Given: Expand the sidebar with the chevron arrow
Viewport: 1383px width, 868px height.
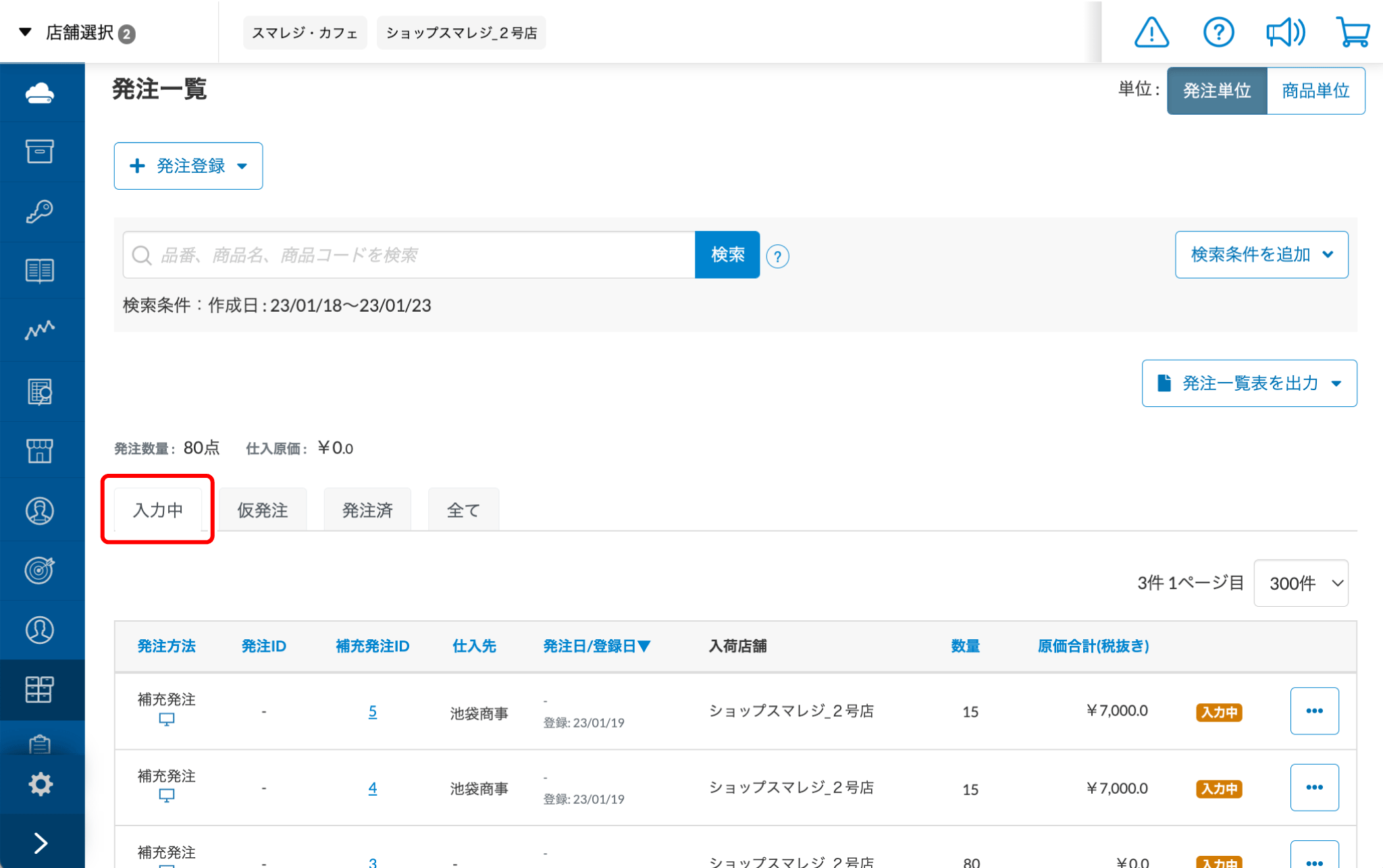Looking at the screenshot, I should coord(40,842).
